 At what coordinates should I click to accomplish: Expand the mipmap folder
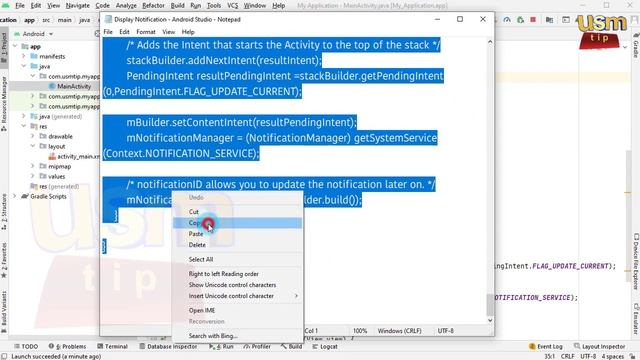pyautogui.click(x=33, y=166)
